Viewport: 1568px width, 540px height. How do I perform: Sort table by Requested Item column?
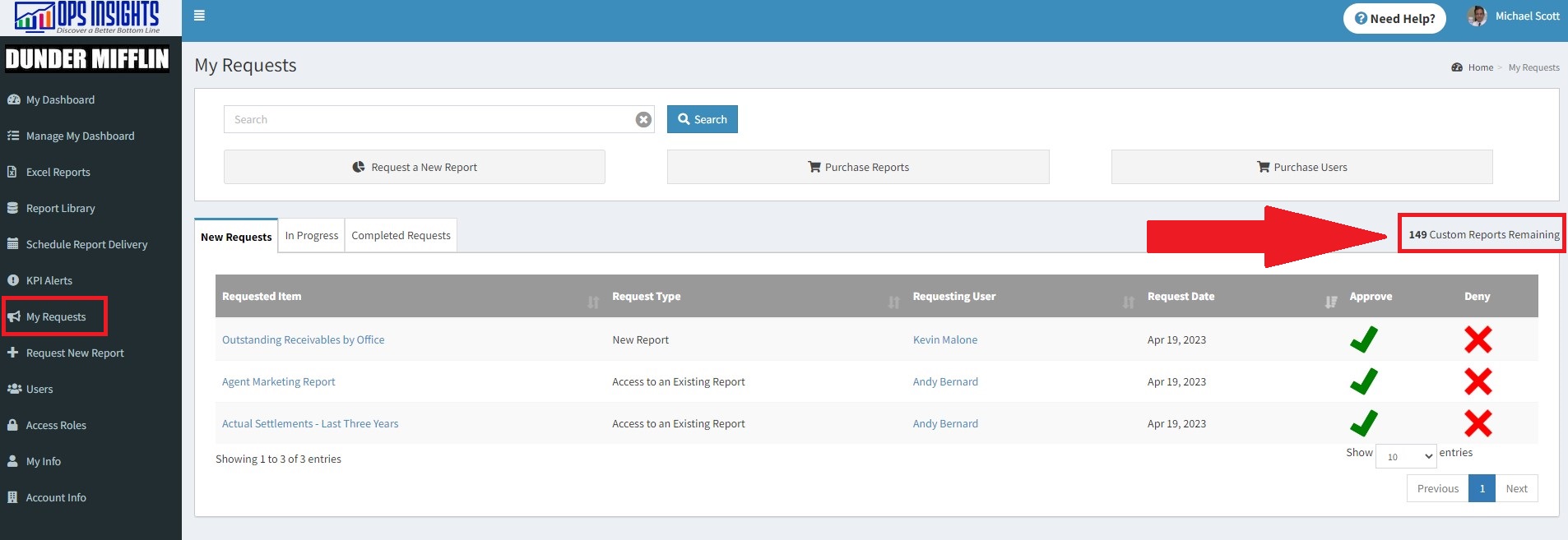click(592, 302)
